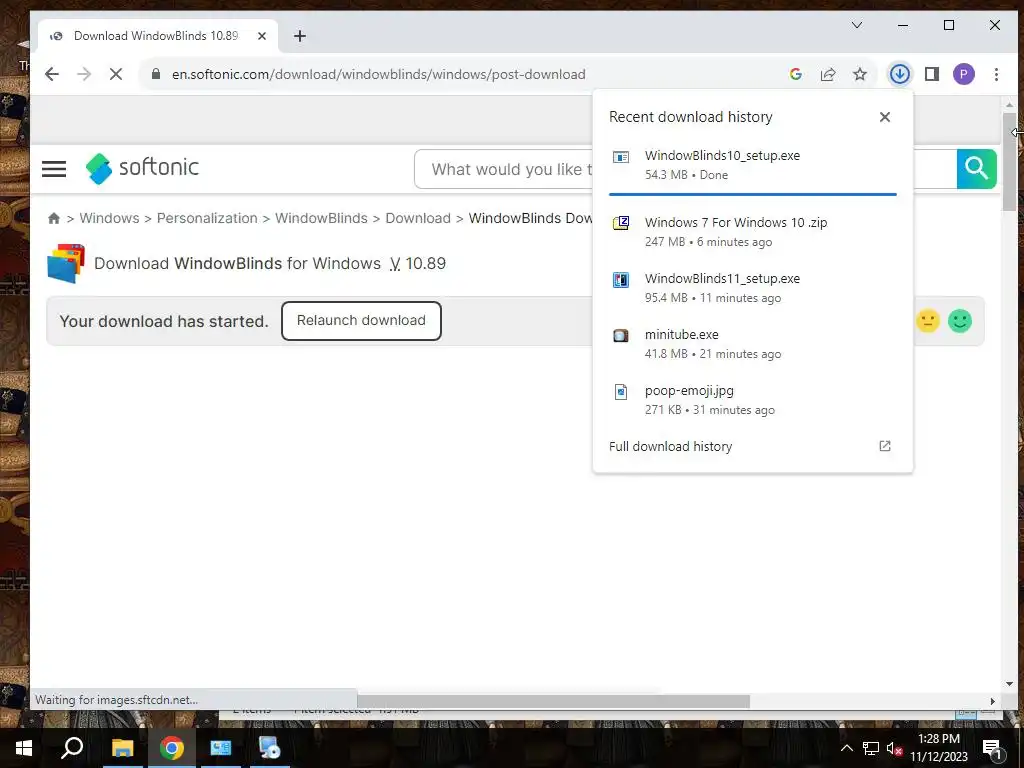Open WindowBlinds11_setup.exe download
The height and width of the screenshot is (768, 1024).
pyautogui.click(x=752, y=288)
